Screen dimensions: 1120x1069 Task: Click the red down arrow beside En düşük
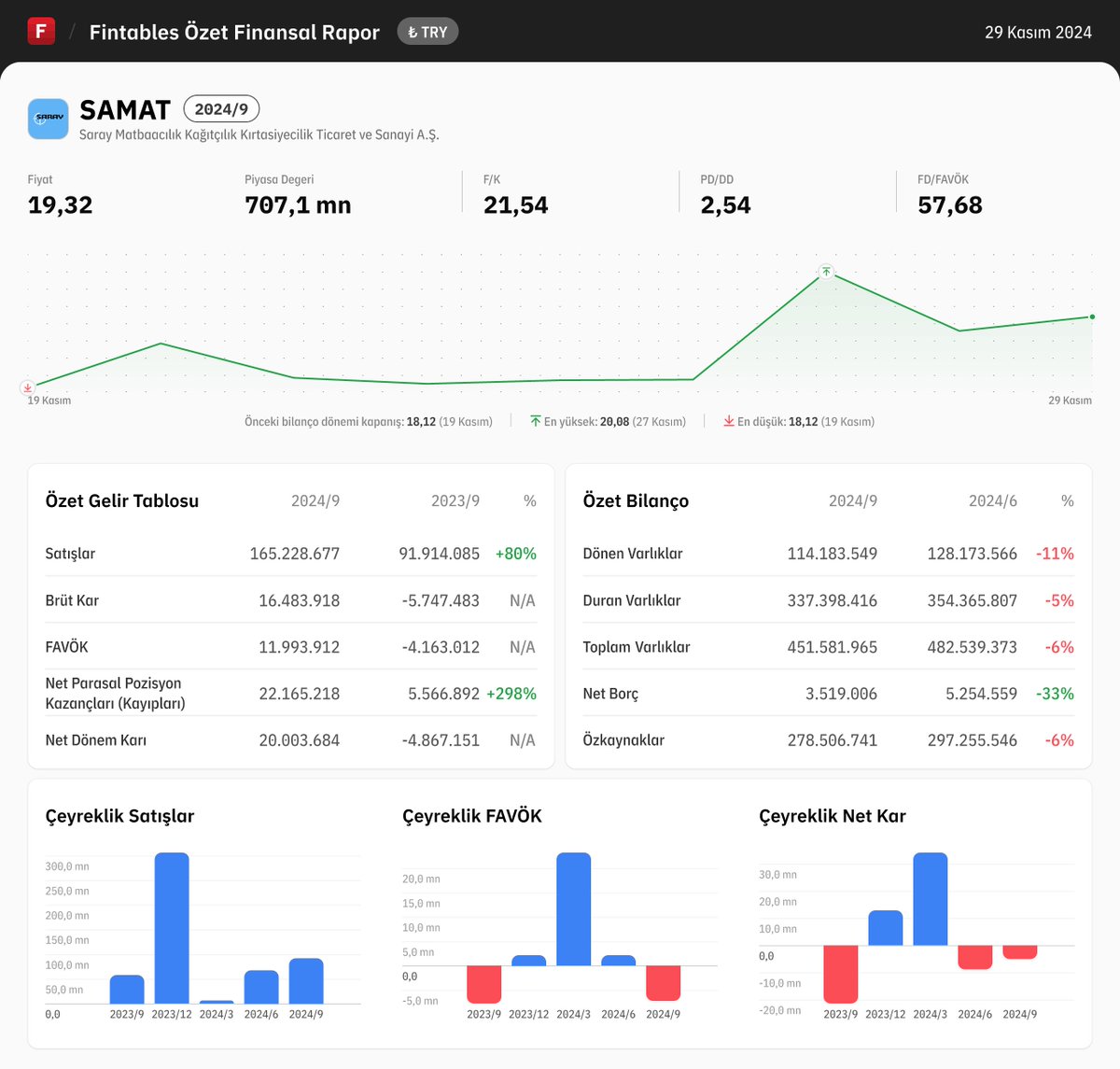coord(729,421)
